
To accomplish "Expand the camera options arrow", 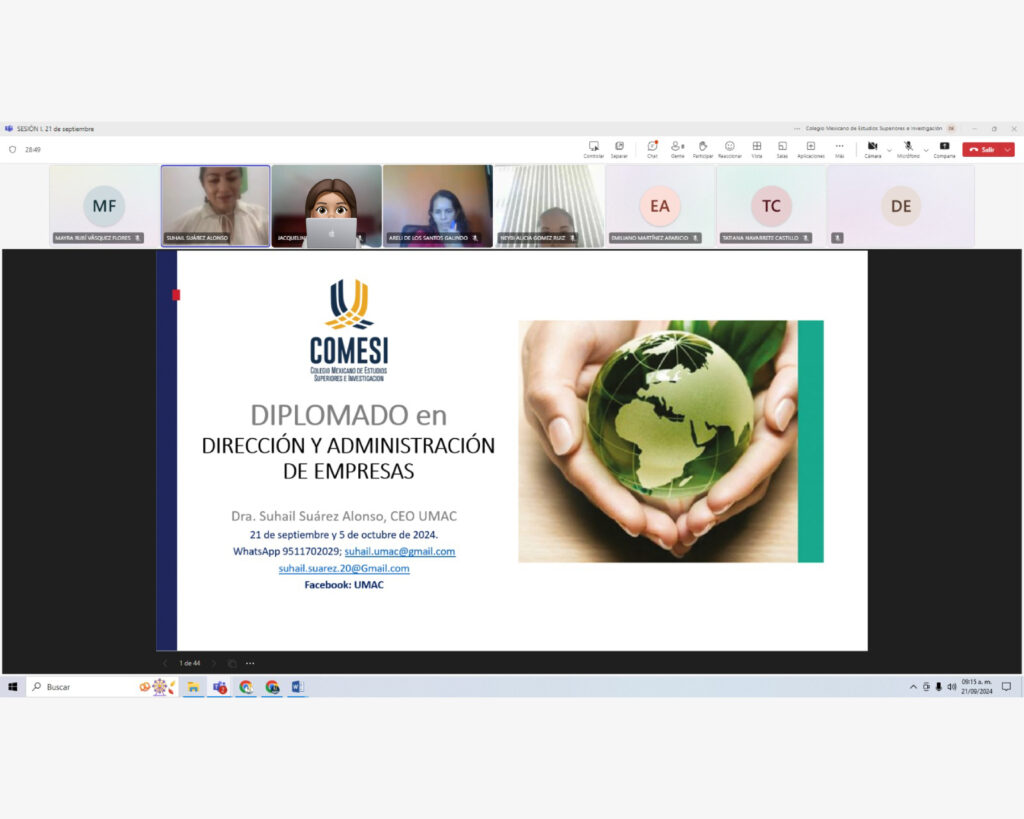I will tap(889, 151).
